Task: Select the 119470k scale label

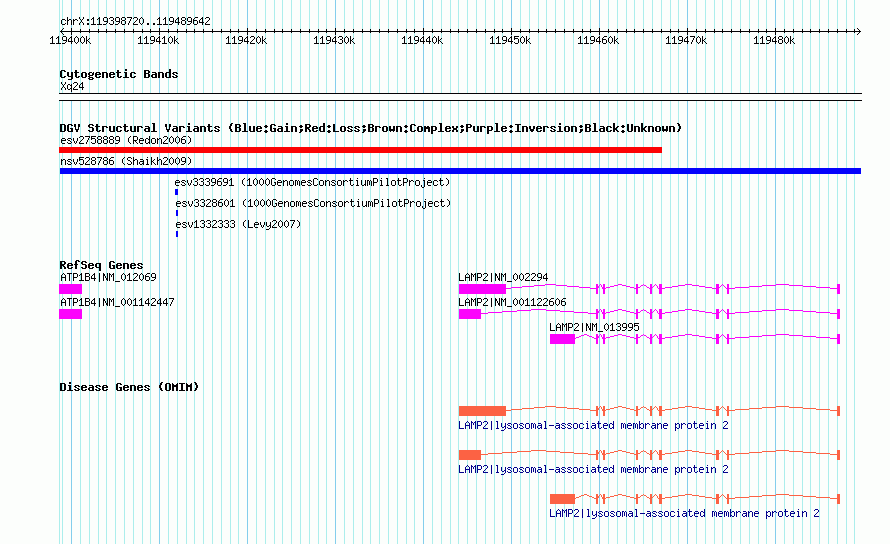Action: [686, 40]
